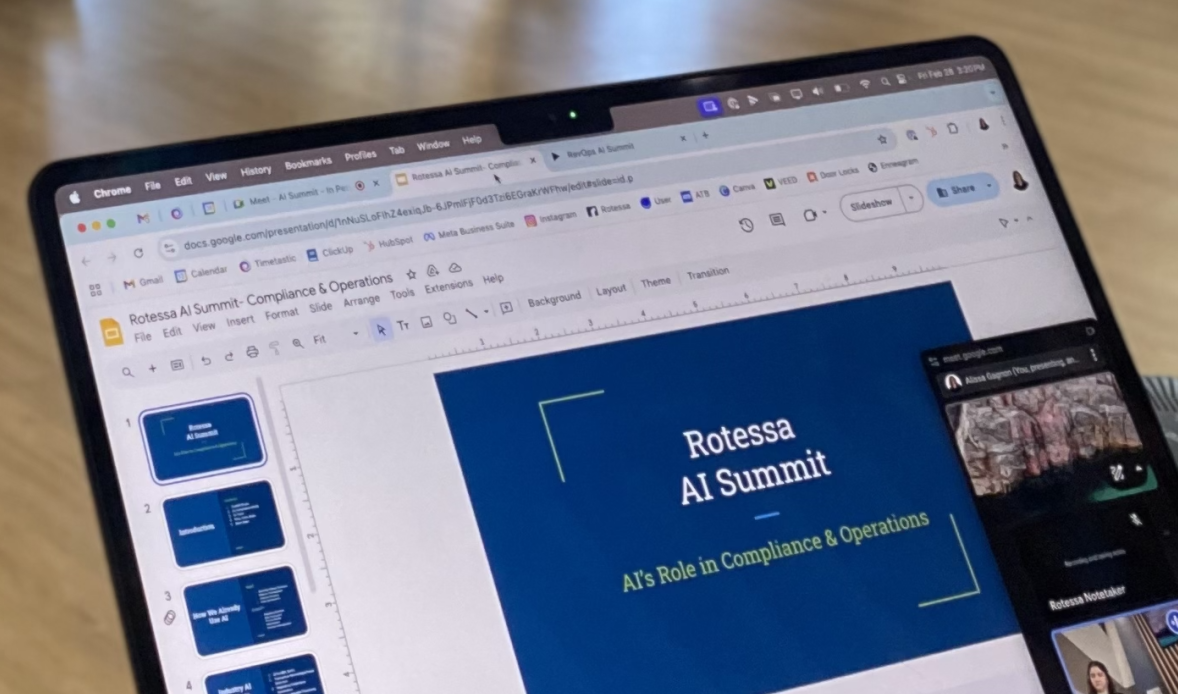1178x694 pixels.
Task: Collapse the Slides menus chevron
Action: pyautogui.click(x=1030, y=219)
